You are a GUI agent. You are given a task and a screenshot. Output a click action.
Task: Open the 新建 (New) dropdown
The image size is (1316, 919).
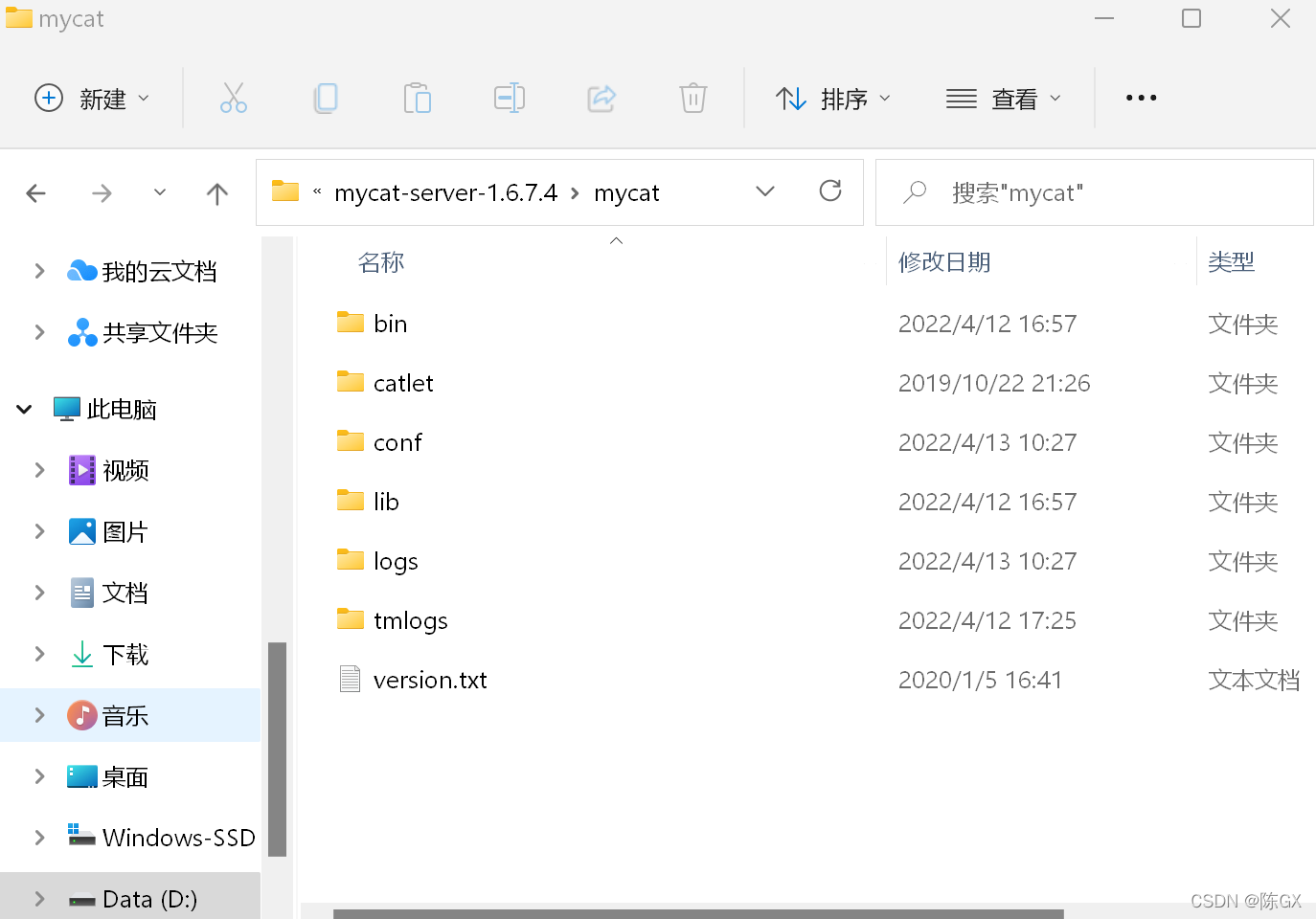click(92, 98)
